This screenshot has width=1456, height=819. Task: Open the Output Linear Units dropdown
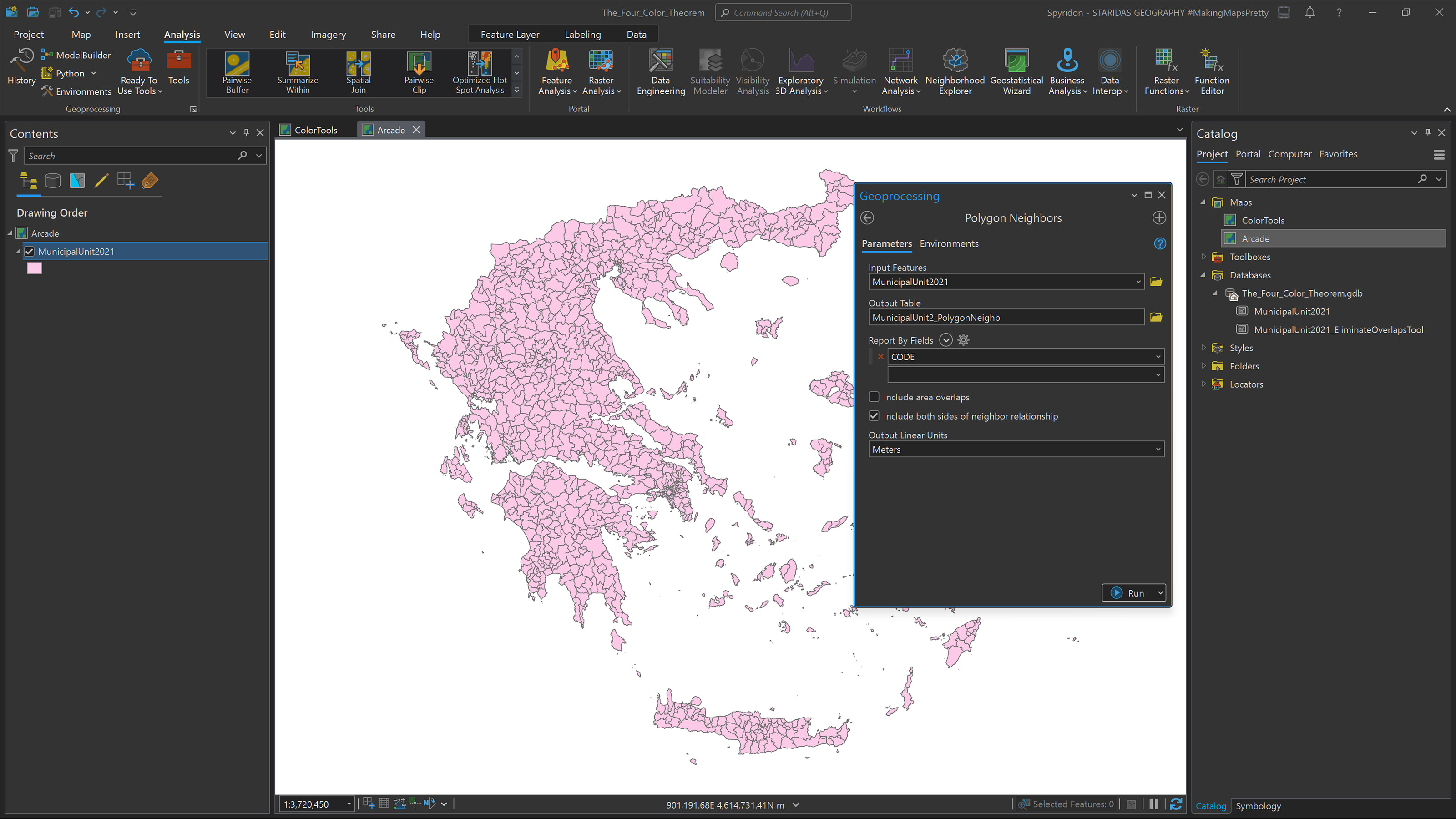coord(1158,449)
